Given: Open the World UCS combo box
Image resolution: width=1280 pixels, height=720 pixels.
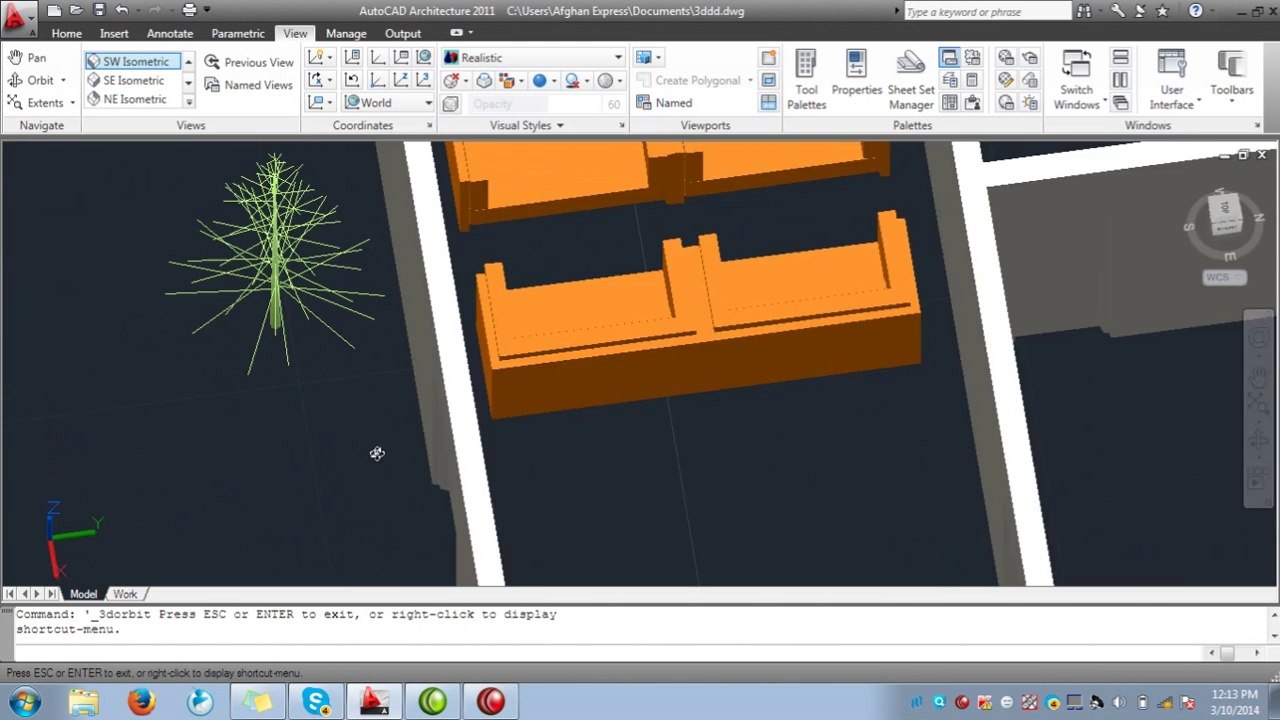Looking at the screenshot, I should 389,103.
